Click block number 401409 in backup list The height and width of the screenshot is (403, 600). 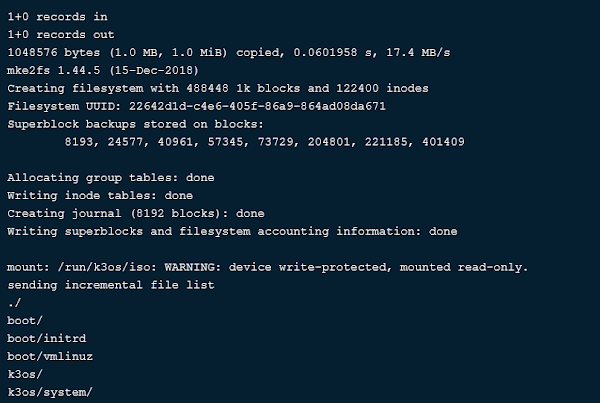coord(443,142)
